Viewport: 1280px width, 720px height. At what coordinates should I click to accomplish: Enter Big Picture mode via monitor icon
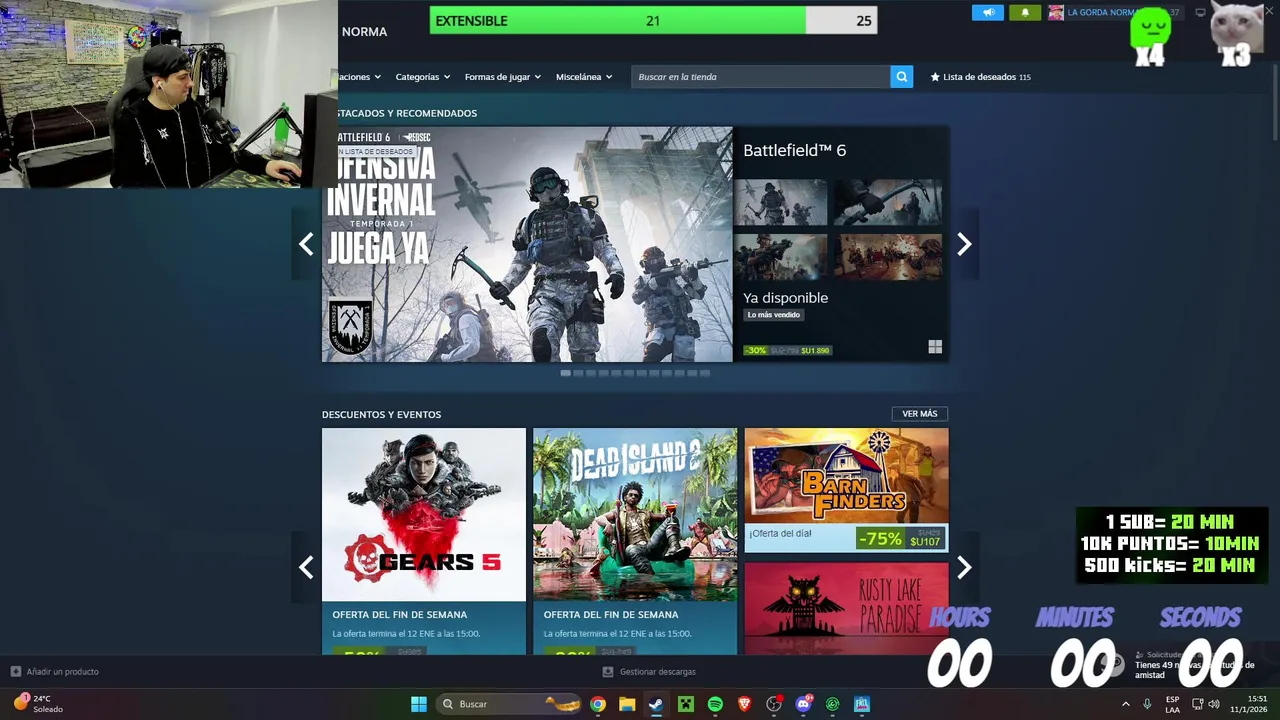tap(1201, 13)
